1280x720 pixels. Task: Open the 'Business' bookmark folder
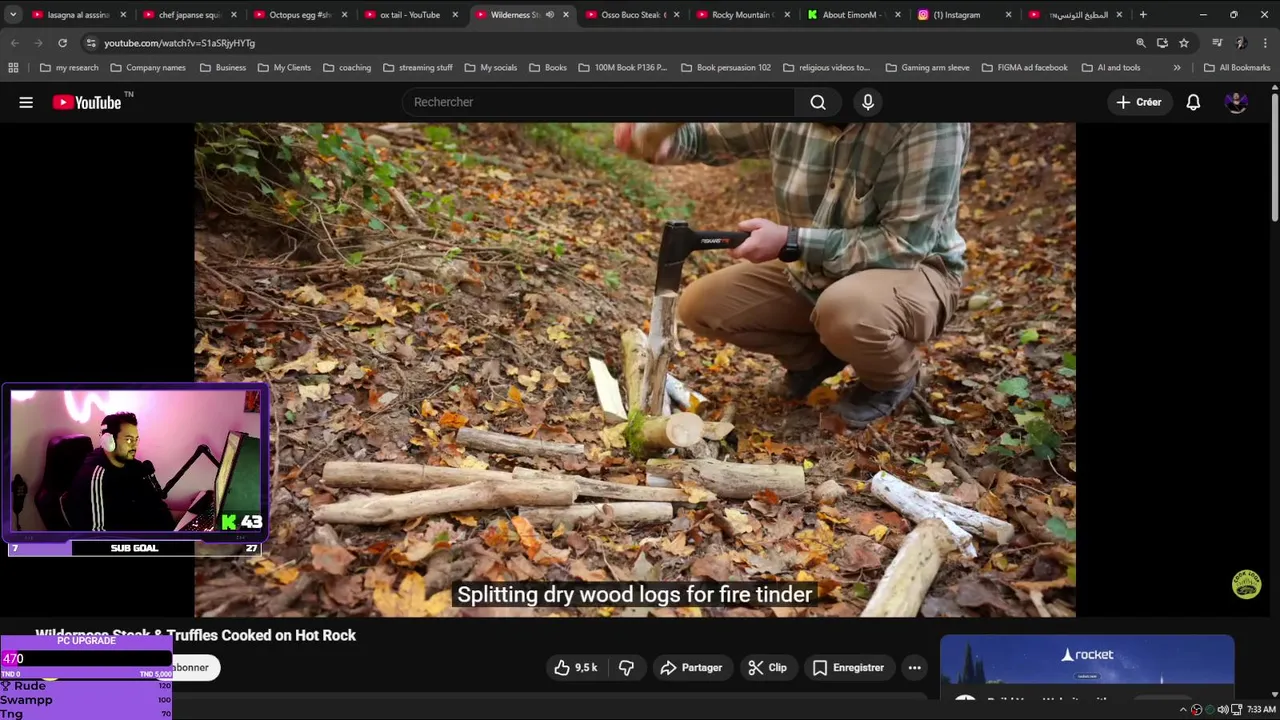[x=222, y=67]
